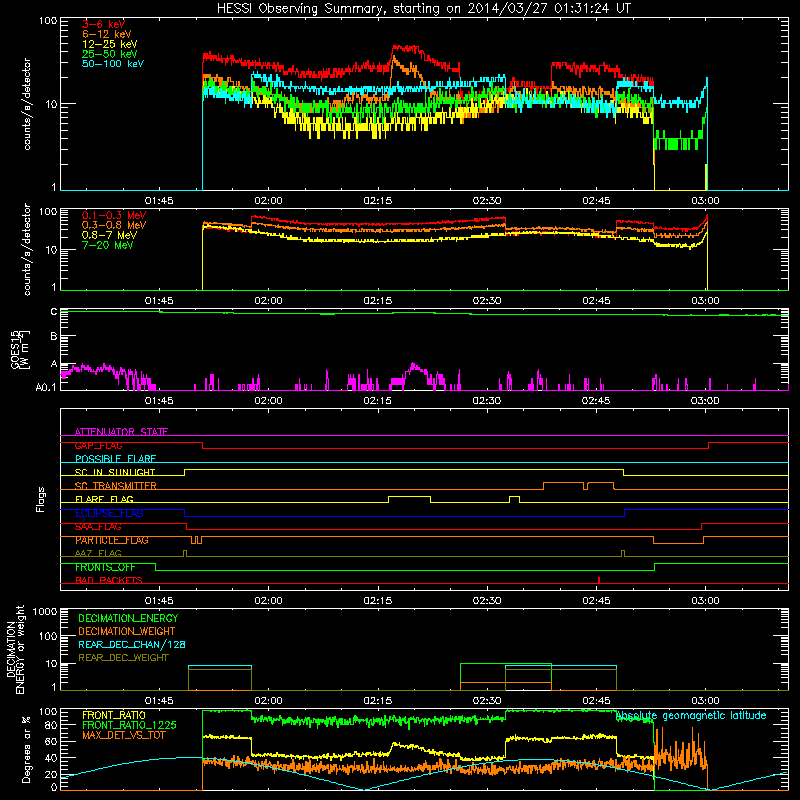Click the 02:15 tick label under top plot
This screenshot has height=800, width=800.
(378, 201)
